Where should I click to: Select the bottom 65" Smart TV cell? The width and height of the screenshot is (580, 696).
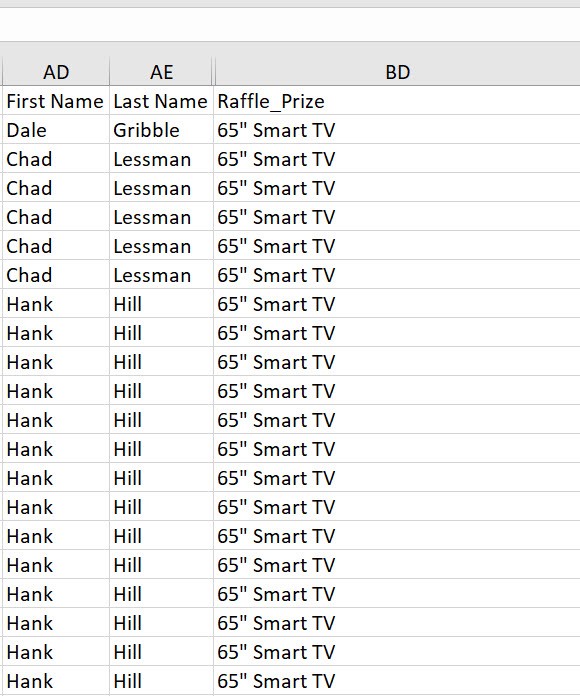397,680
